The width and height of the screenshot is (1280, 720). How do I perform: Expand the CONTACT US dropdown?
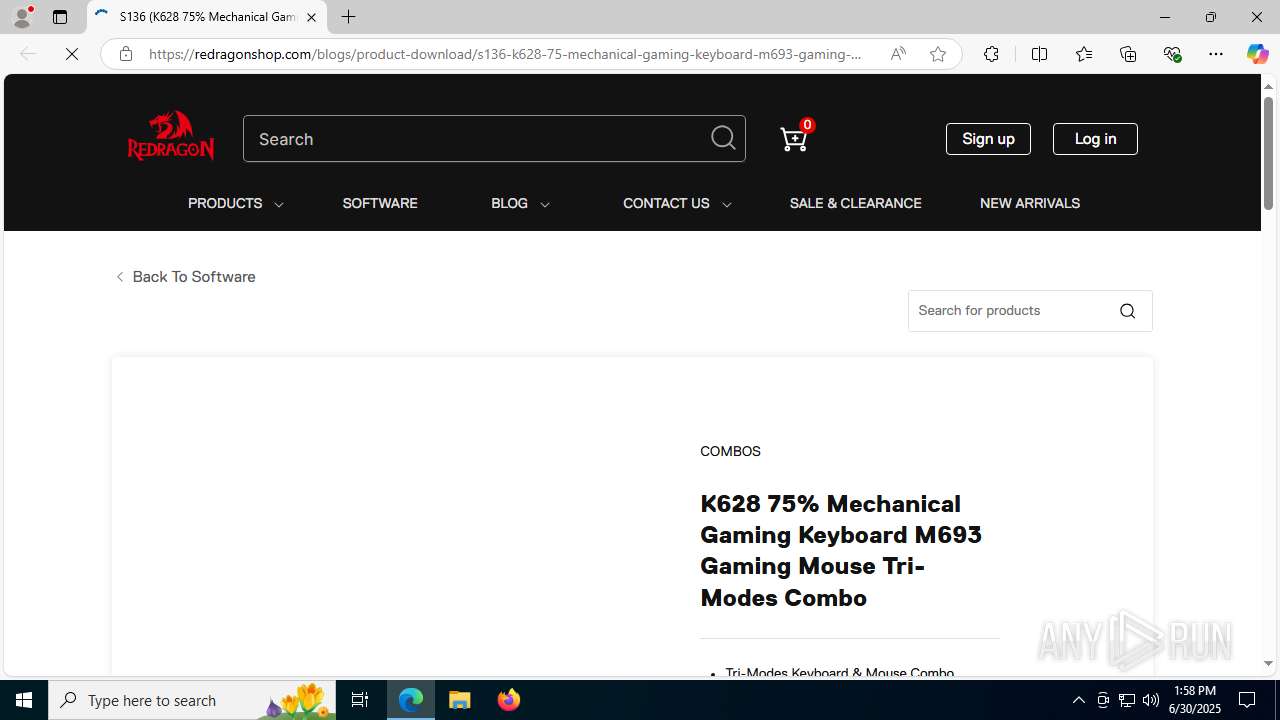[x=677, y=203]
